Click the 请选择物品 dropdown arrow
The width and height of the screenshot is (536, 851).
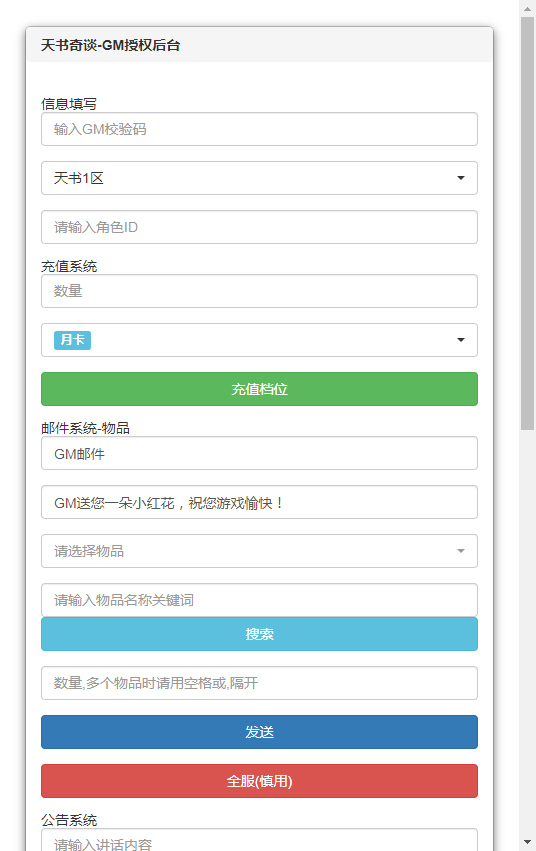click(461, 551)
